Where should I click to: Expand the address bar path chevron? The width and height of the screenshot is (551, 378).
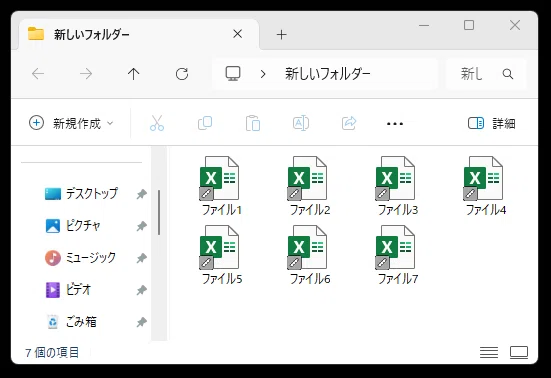tap(263, 74)
